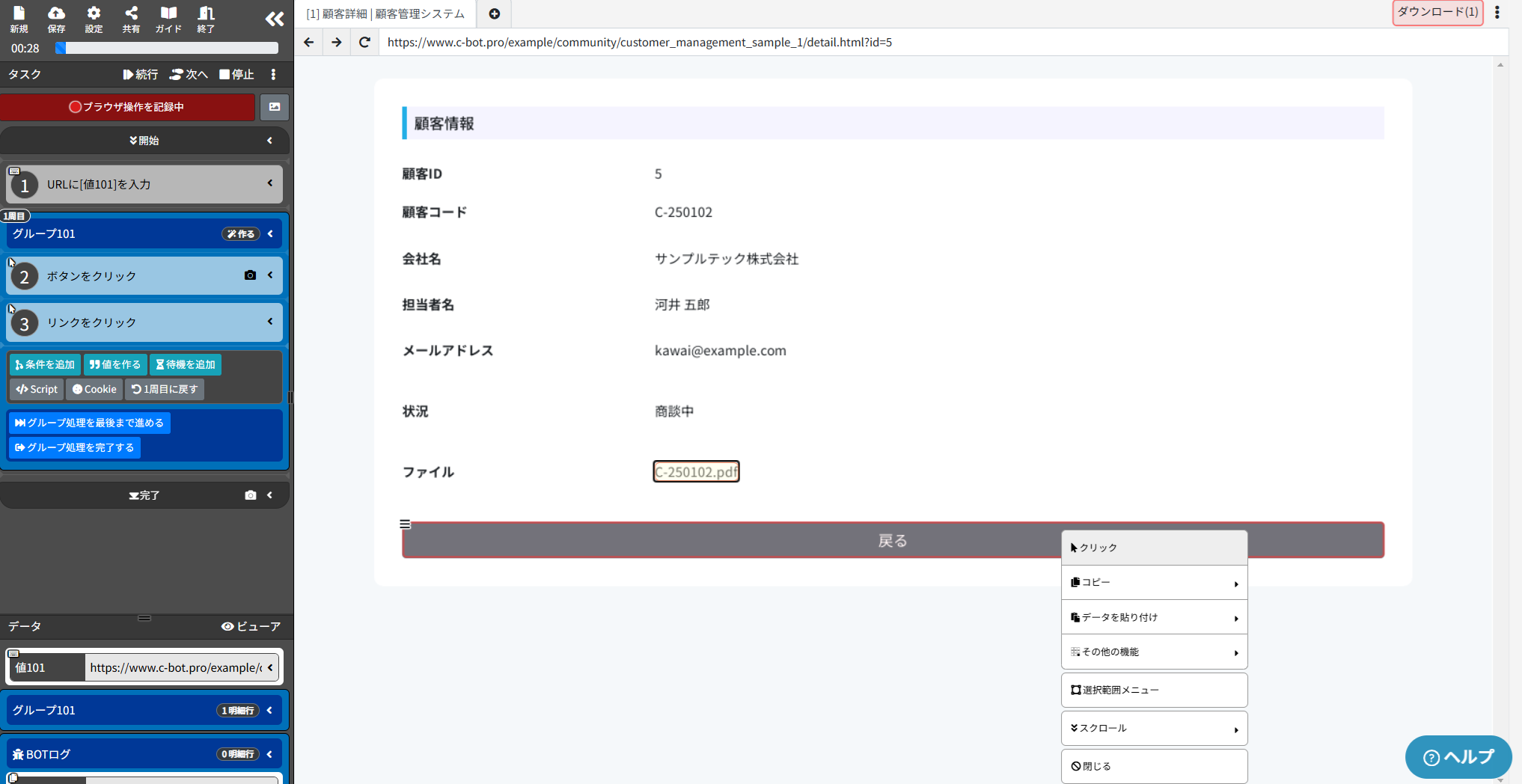Toggle ブラウザ操作を記録中 recording button
1522x784 pixels.
tap(127, 107)
